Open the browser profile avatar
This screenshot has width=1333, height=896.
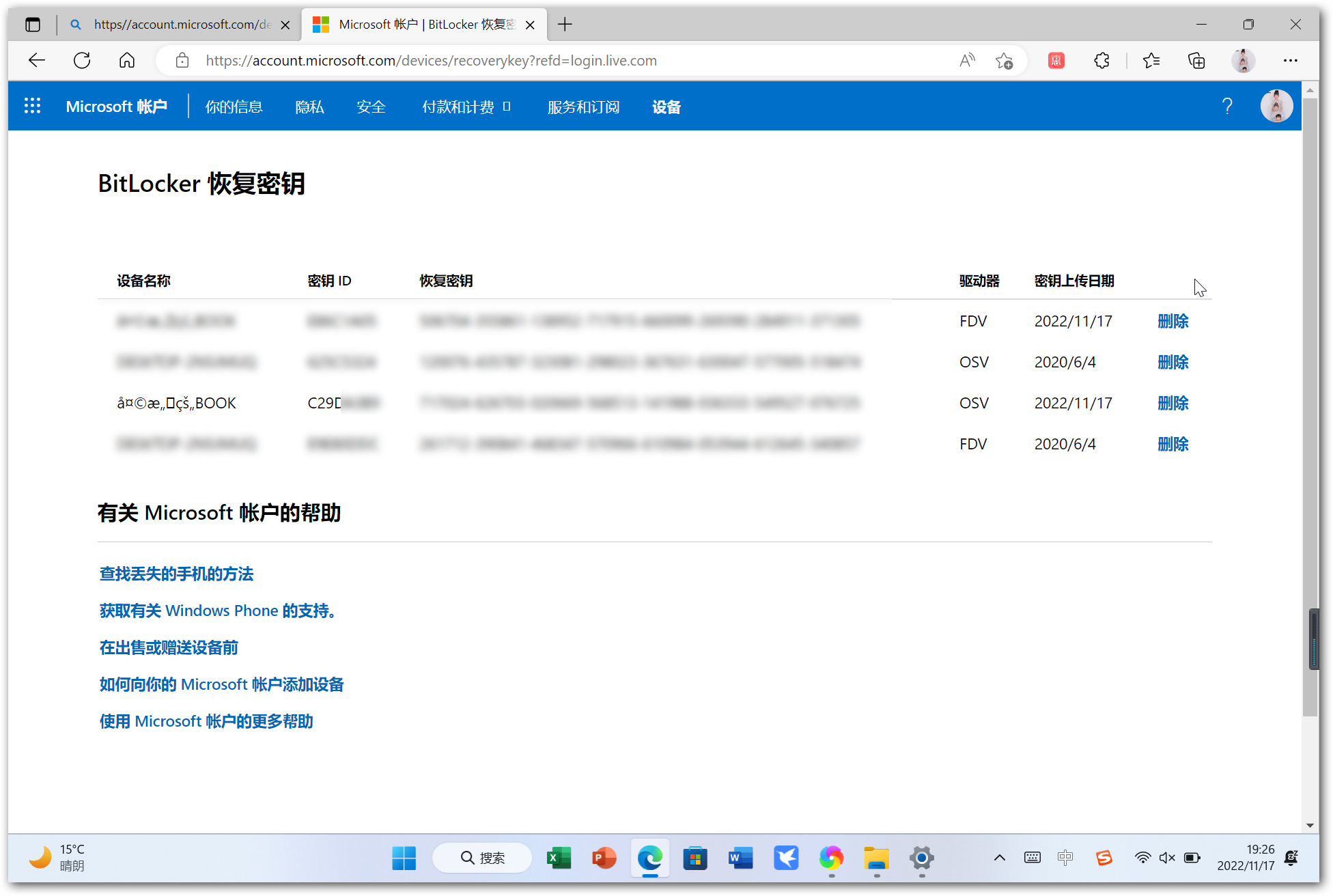click(x=1243, y=60)
